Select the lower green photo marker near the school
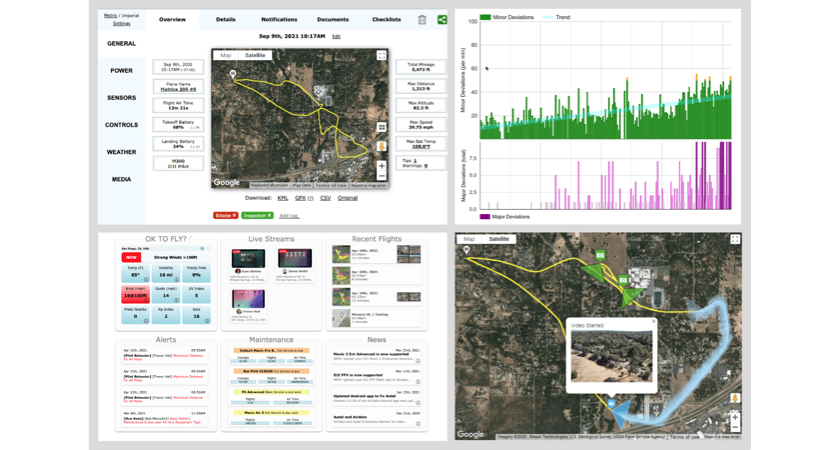 coord(622,280)
